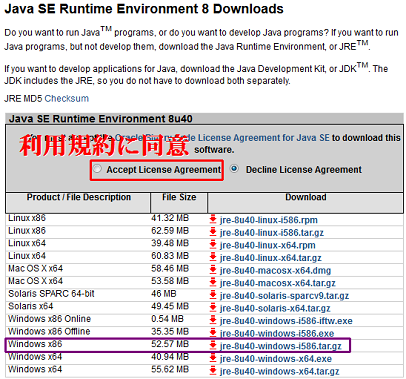Viewport: 406px width, 379px height.
Task: Click the 52.57 MB file size cell
Action: [x=170, y=344]
